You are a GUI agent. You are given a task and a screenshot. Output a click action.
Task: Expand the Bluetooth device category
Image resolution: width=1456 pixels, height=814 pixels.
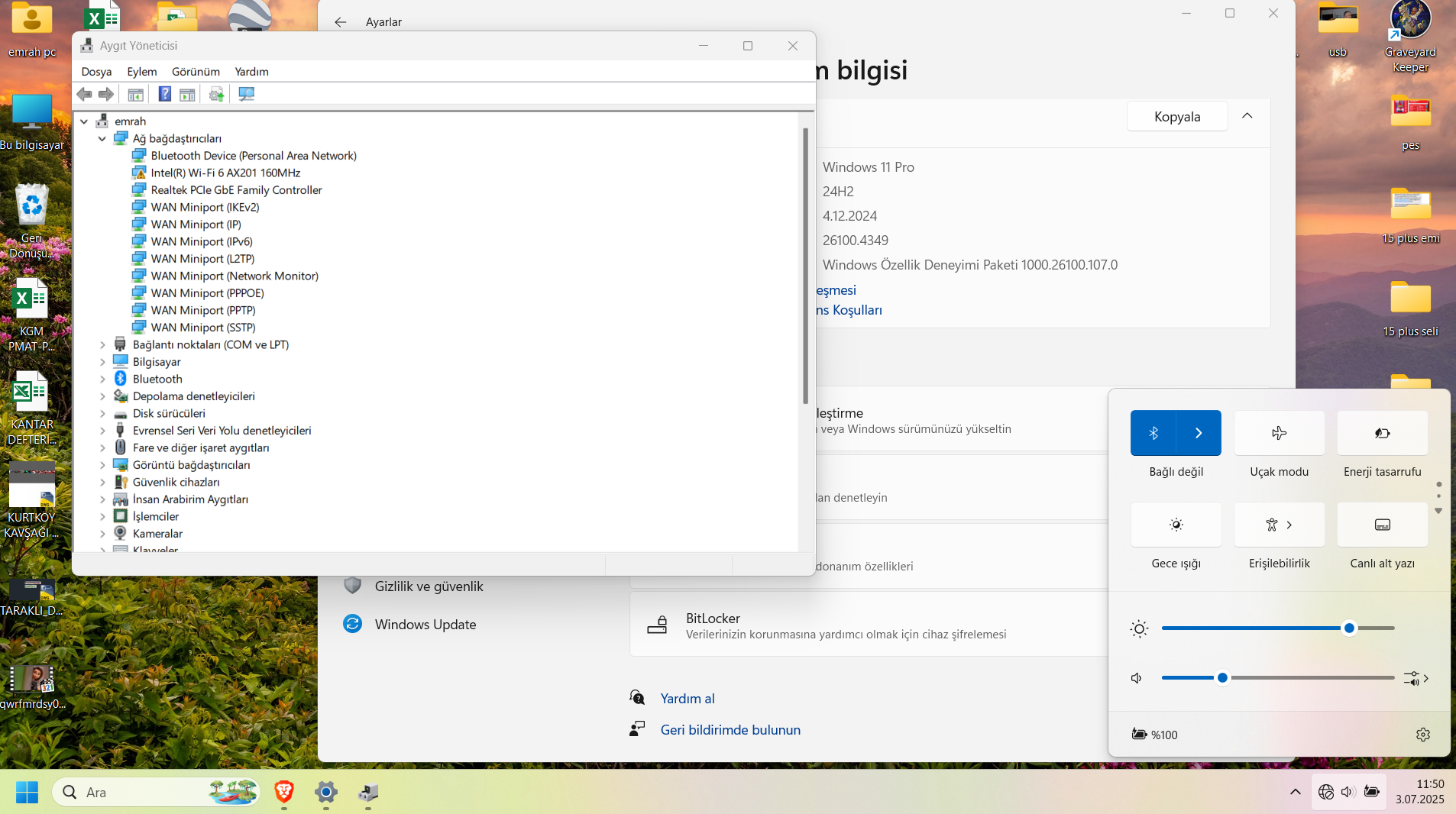102,380
